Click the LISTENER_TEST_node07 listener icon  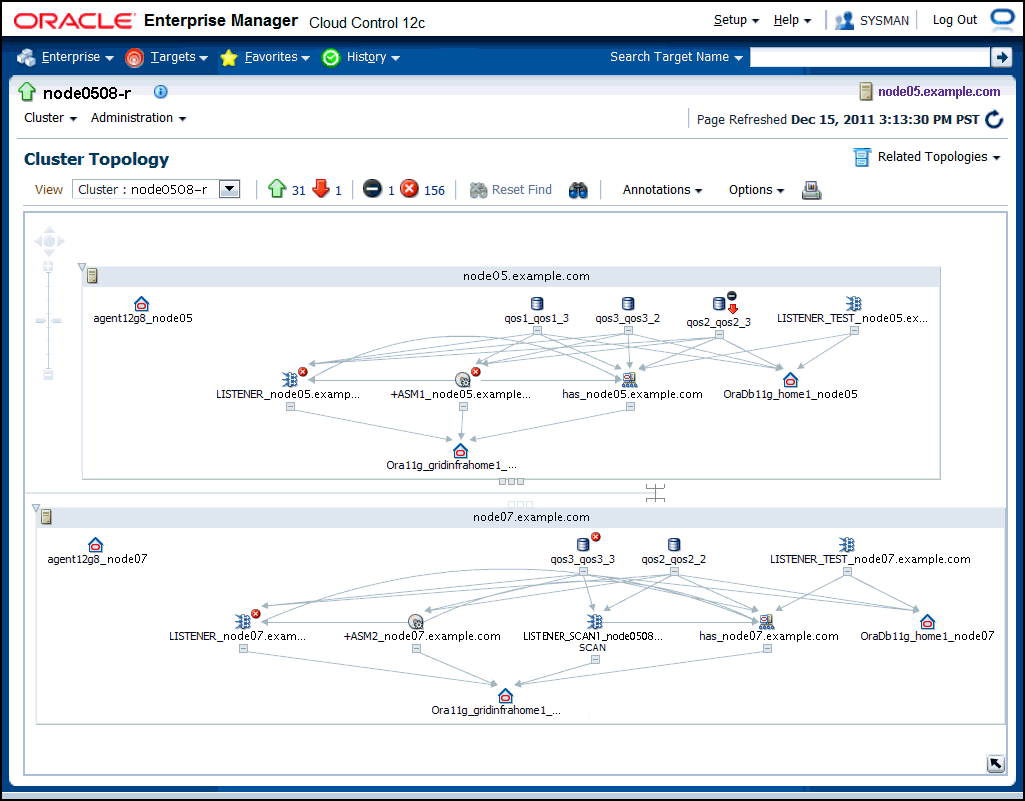click(847, 544)
